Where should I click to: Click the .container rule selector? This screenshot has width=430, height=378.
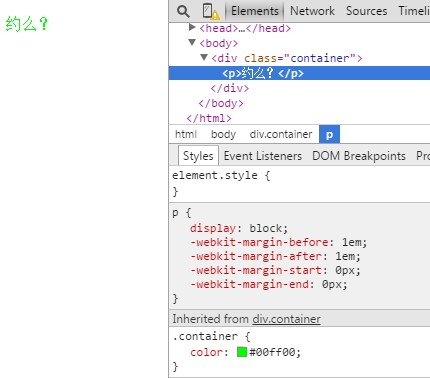205,336
